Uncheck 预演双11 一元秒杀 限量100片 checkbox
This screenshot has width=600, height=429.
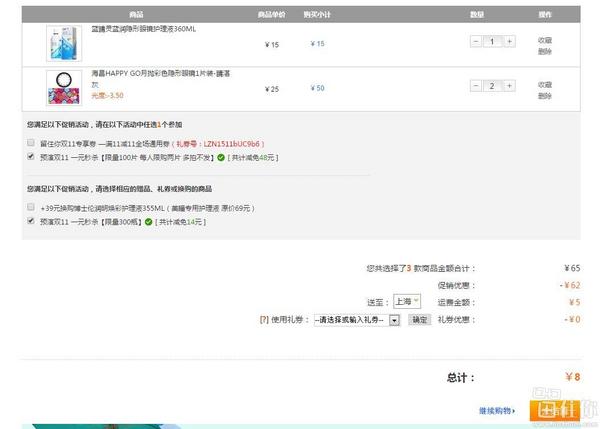(31, 157)
